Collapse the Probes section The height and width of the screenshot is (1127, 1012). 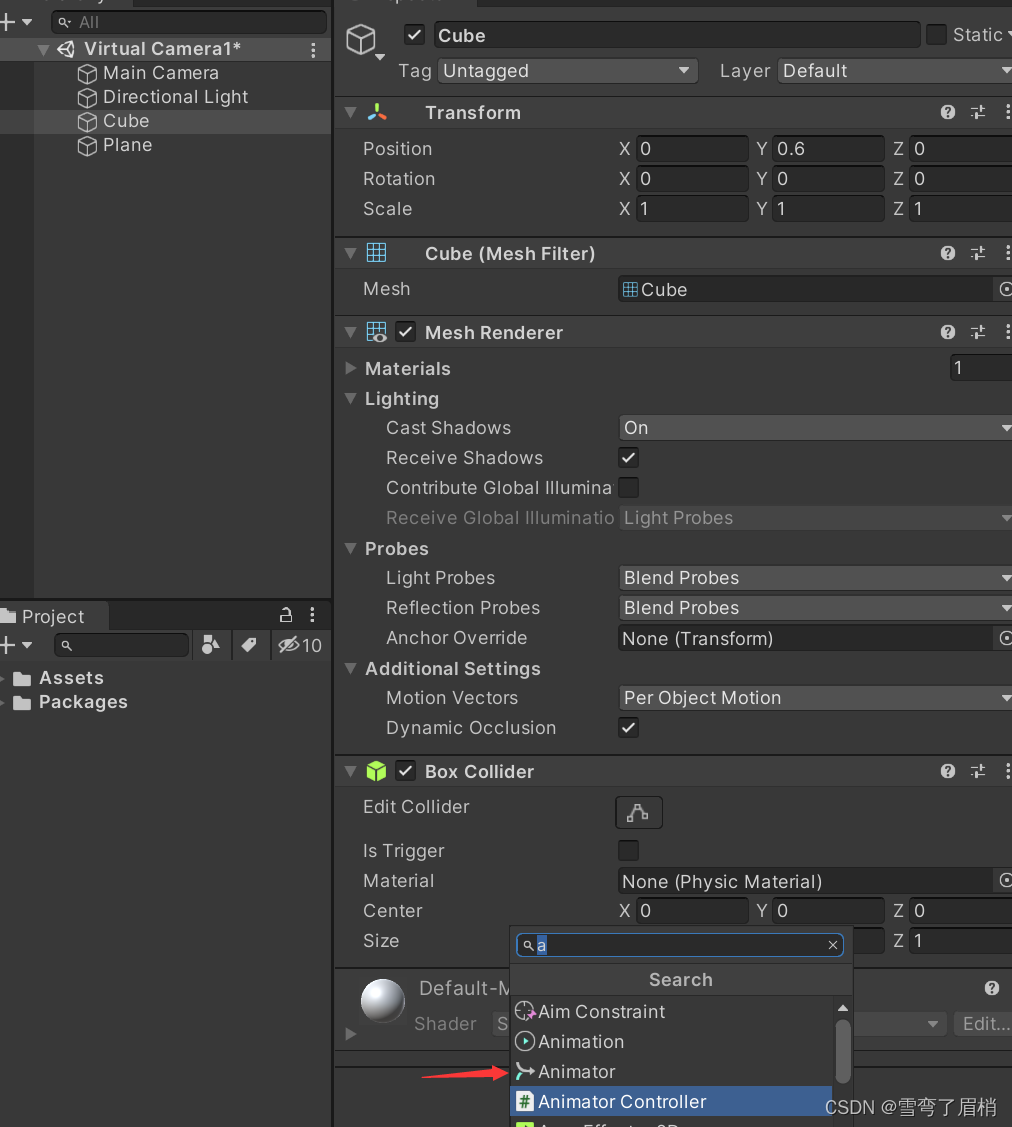tap(350, 548)
